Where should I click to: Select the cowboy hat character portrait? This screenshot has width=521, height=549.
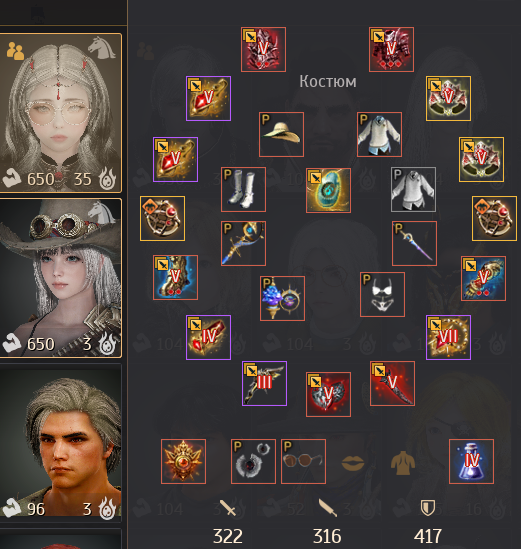61,278
